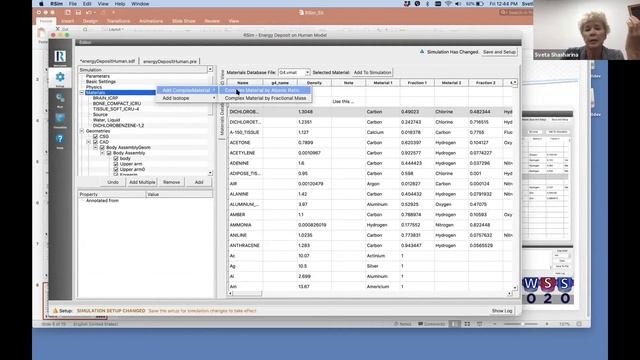
Task: Toggle the Upper arm0 checkbox
Action: pyautogui.click(x=116, y=169)
